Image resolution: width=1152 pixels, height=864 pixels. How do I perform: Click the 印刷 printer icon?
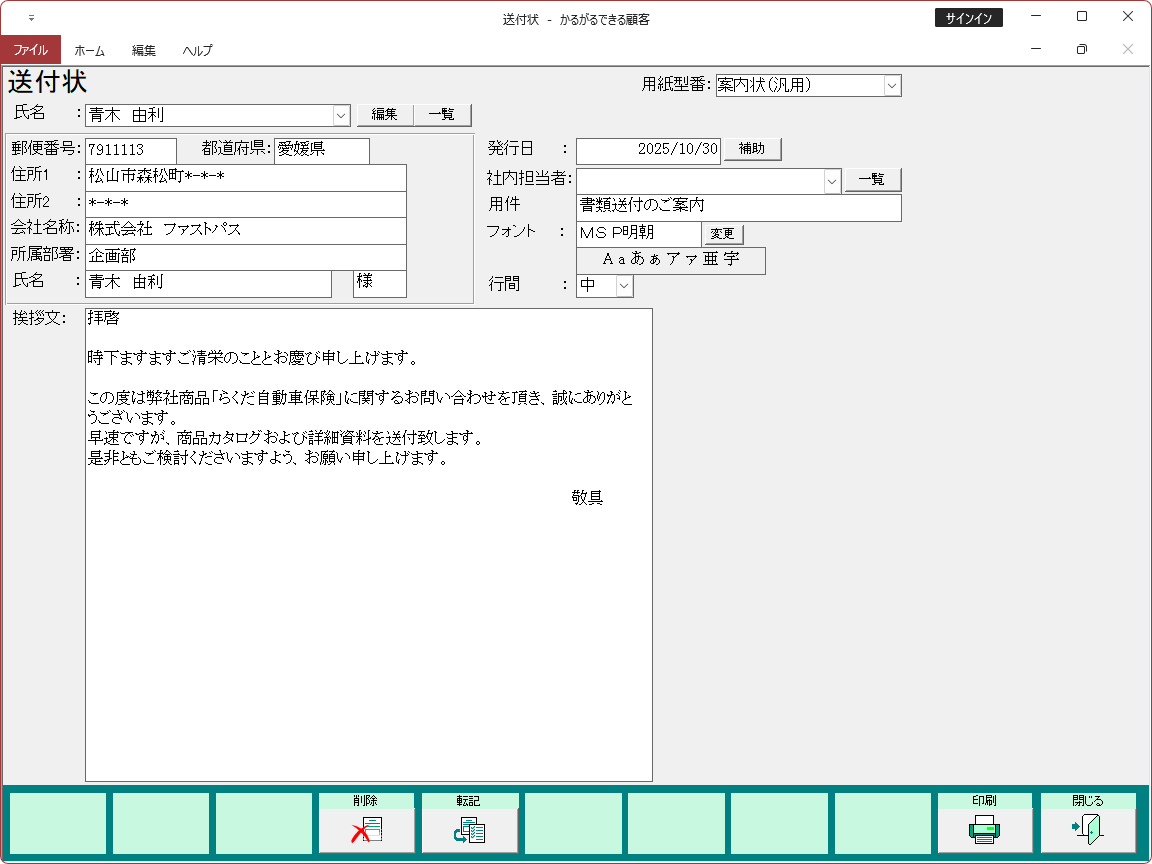tap(984, 829)
